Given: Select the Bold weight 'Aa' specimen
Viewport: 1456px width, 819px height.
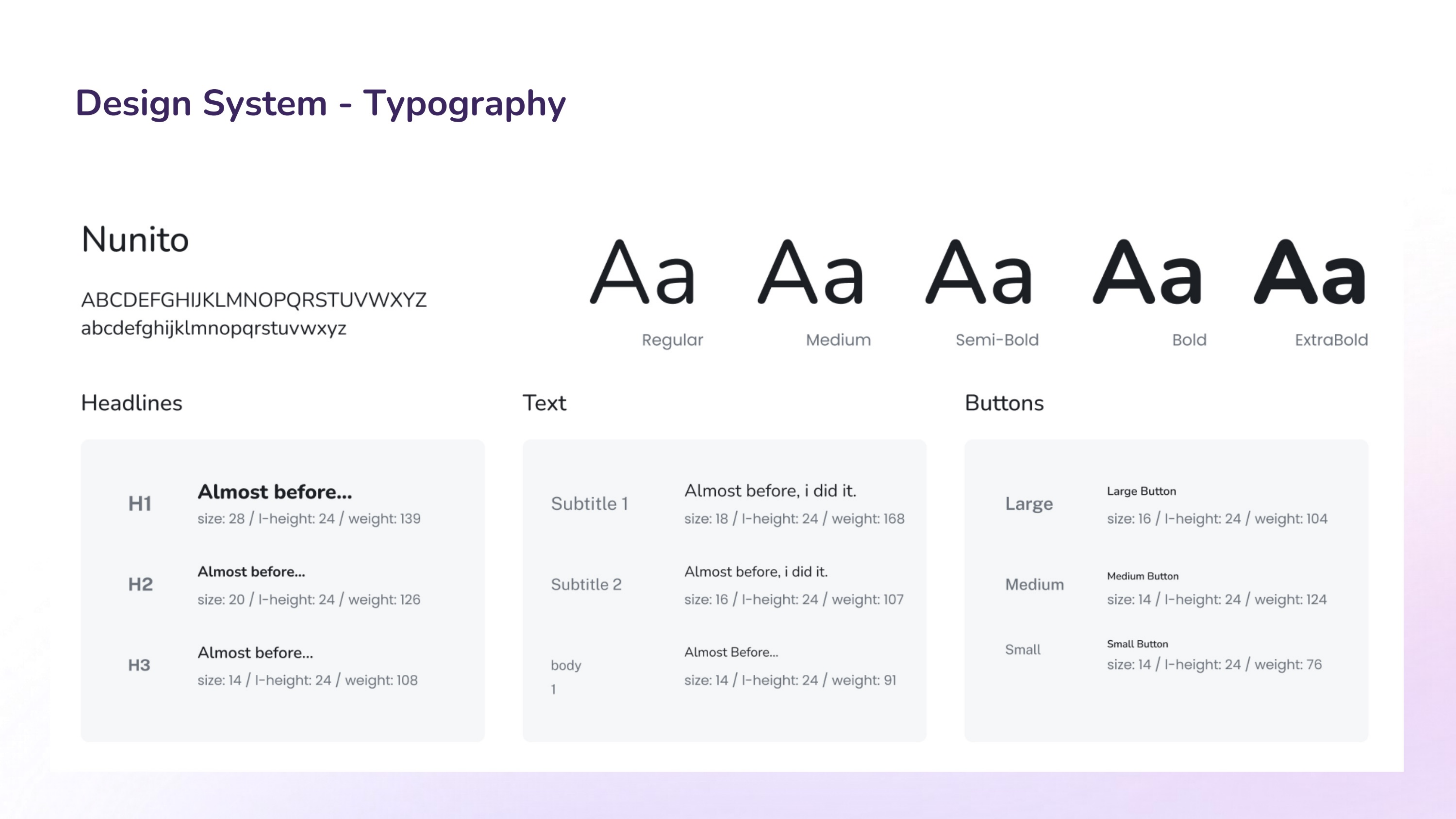Looking at the screenshot, I should pos(1147,272).
